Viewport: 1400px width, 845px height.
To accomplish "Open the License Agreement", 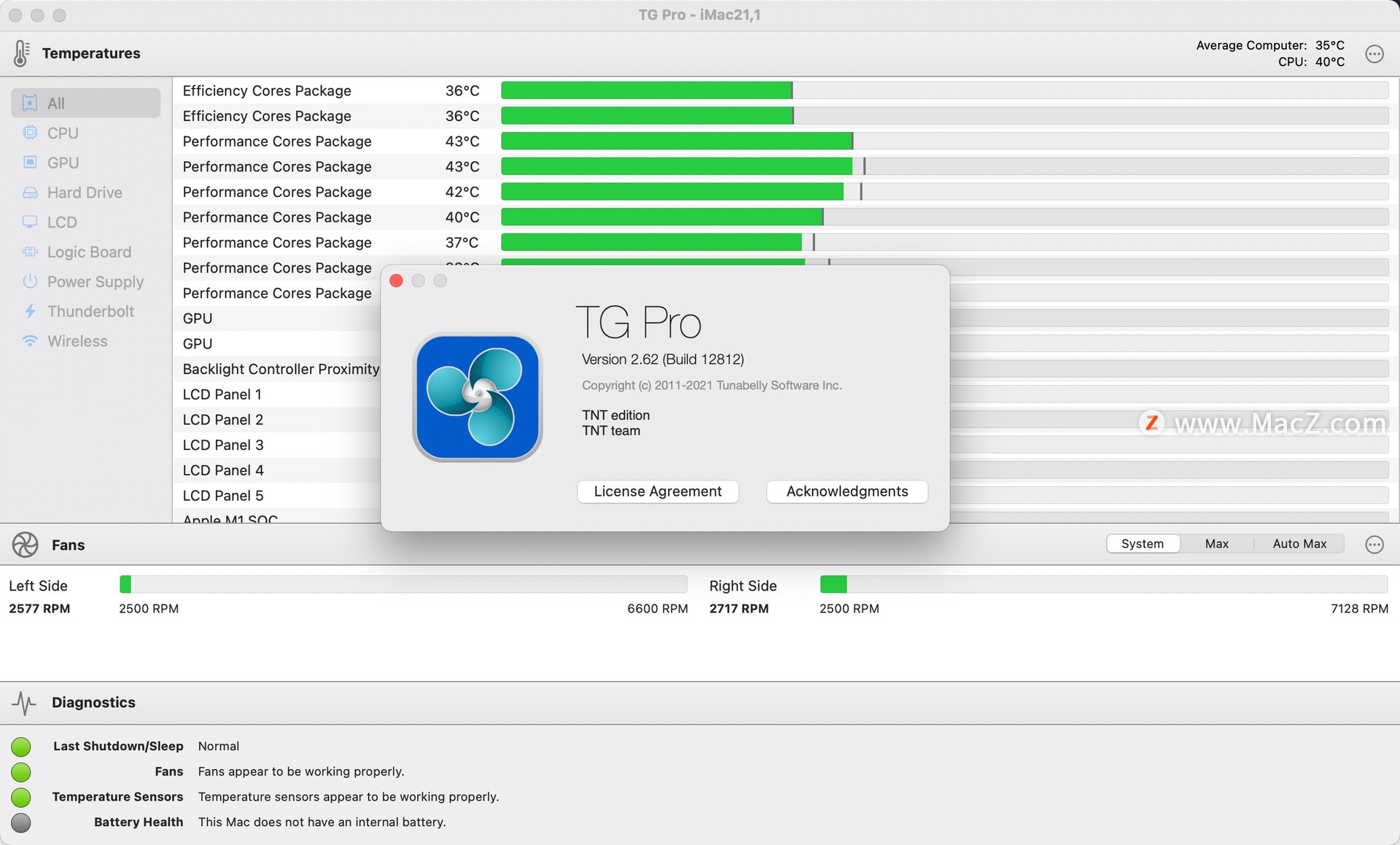I will 658,491.
